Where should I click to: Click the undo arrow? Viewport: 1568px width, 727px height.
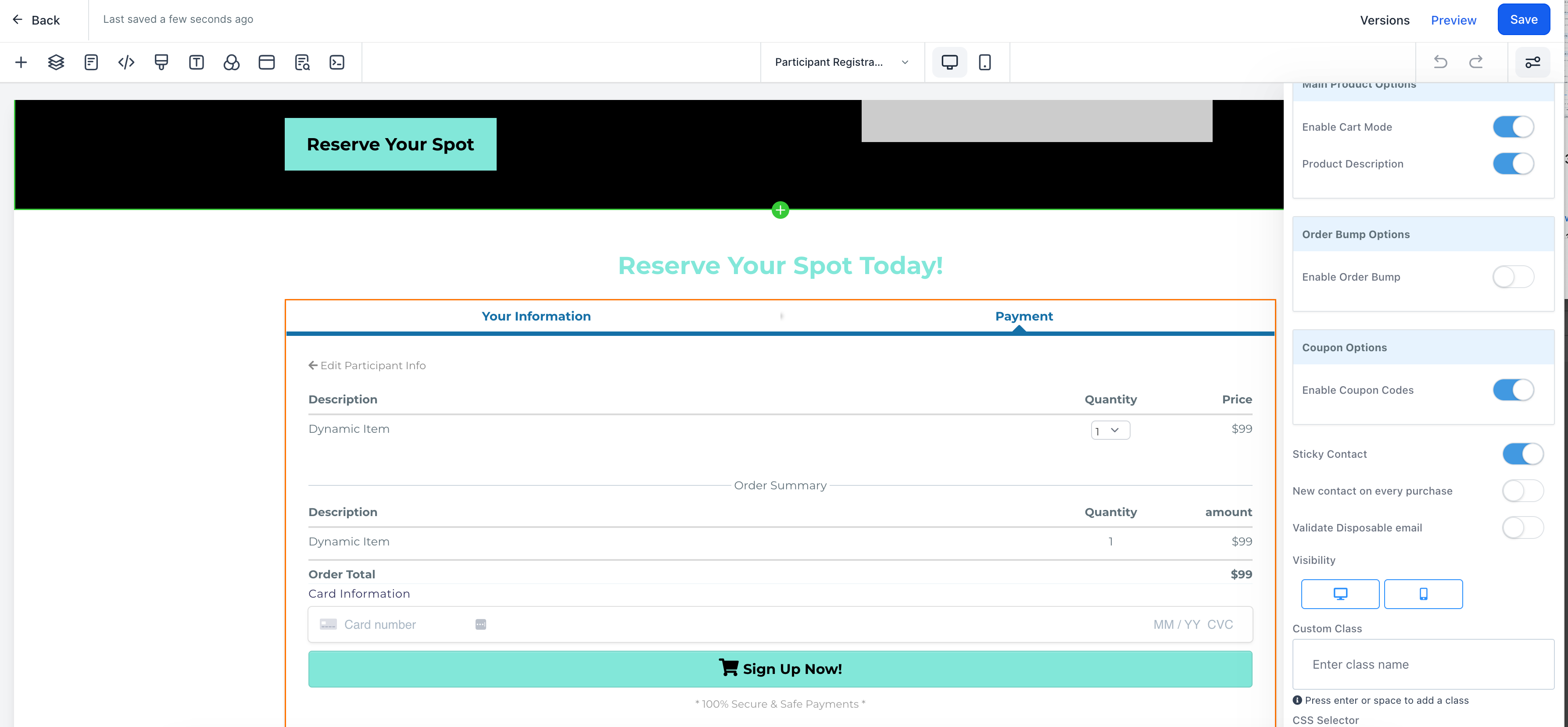pyautogui.click(x=1440, y=62)
